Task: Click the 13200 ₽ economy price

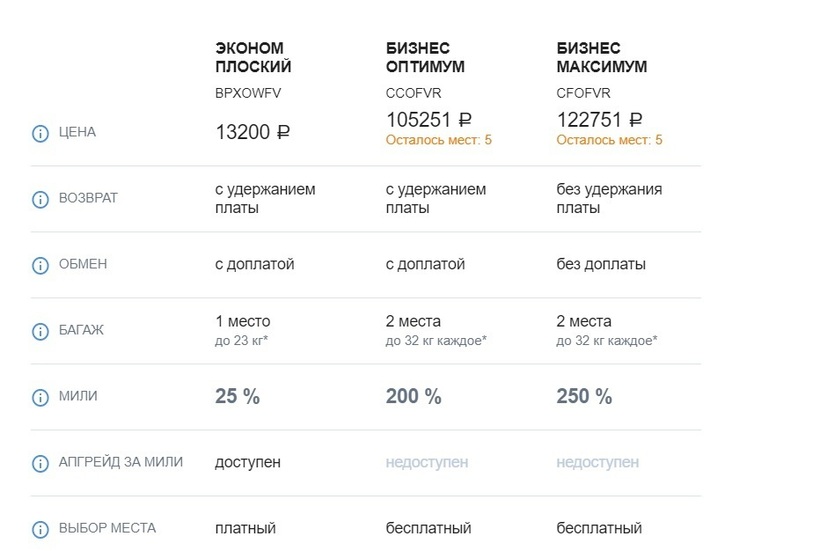Action: (253, 132)
